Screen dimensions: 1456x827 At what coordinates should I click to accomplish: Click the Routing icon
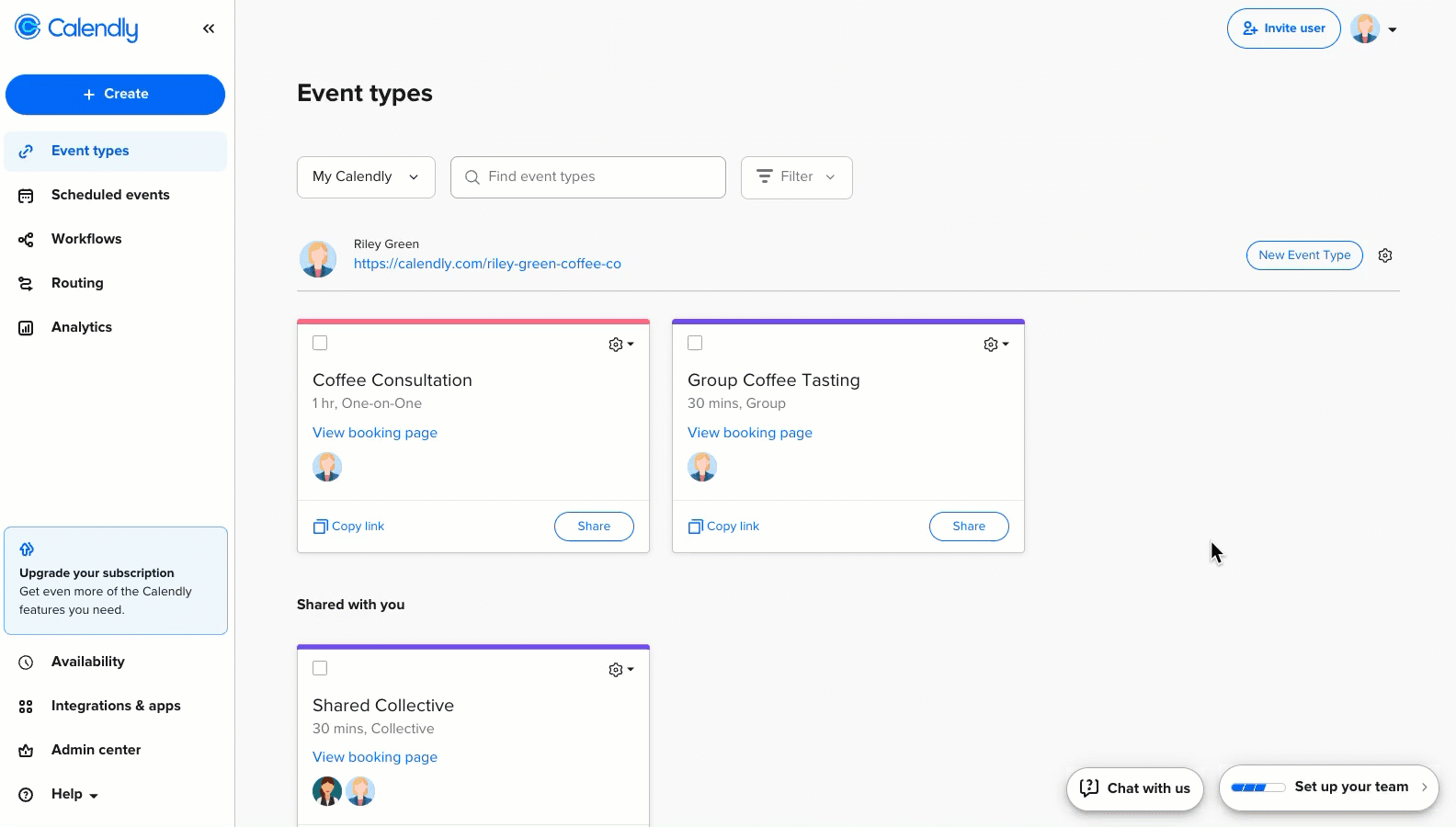tap(26, 284)
